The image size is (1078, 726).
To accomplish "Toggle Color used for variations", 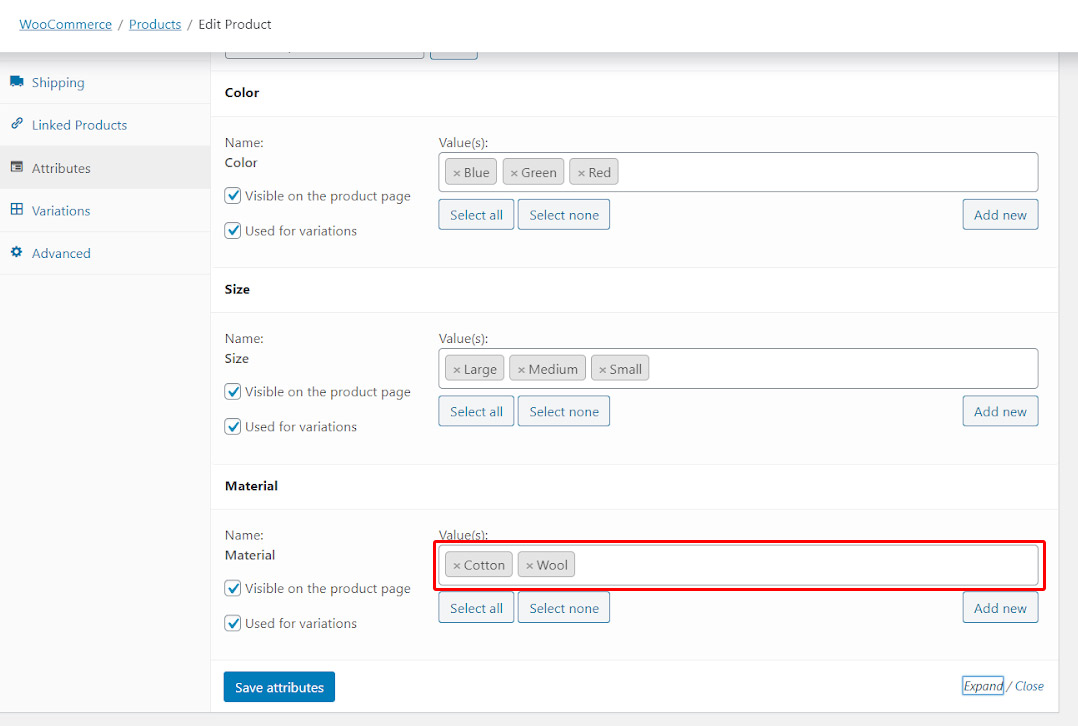I will tap(232, 230).
